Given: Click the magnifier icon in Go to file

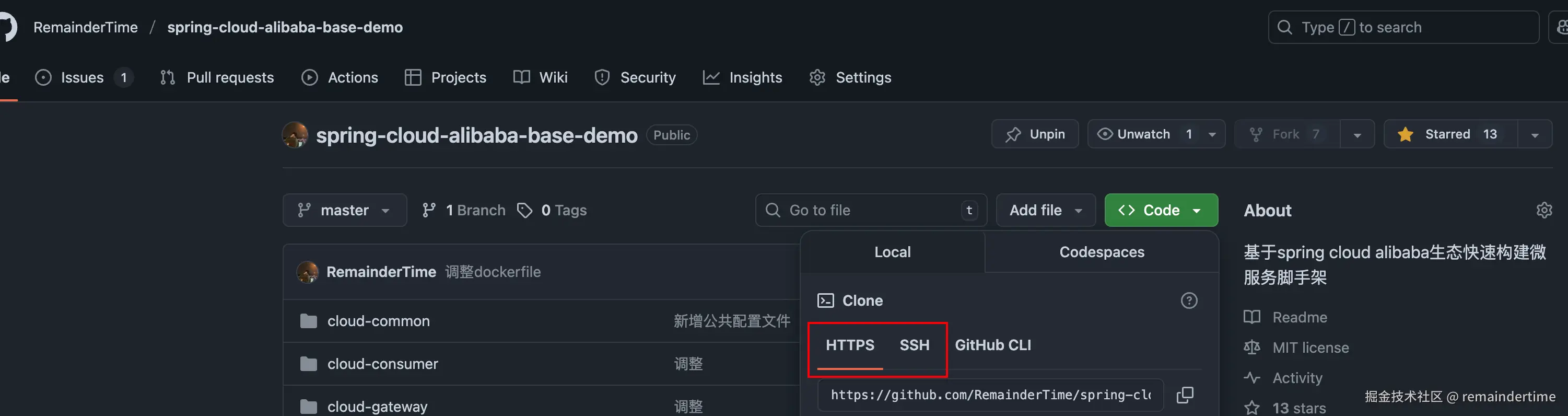Looking at the screenshot, I should 773,210.
